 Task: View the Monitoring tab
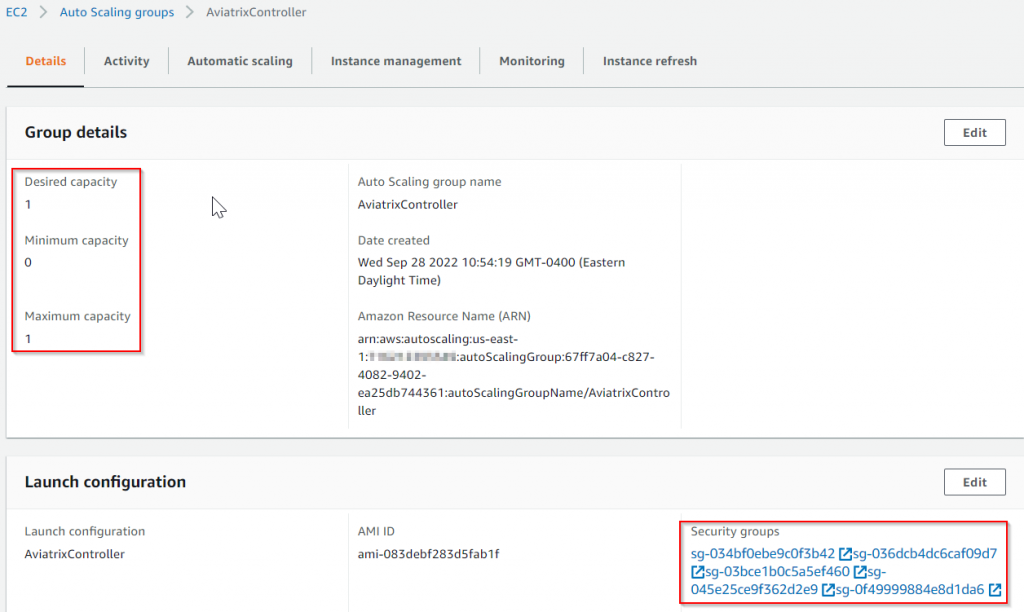(532, 61)
